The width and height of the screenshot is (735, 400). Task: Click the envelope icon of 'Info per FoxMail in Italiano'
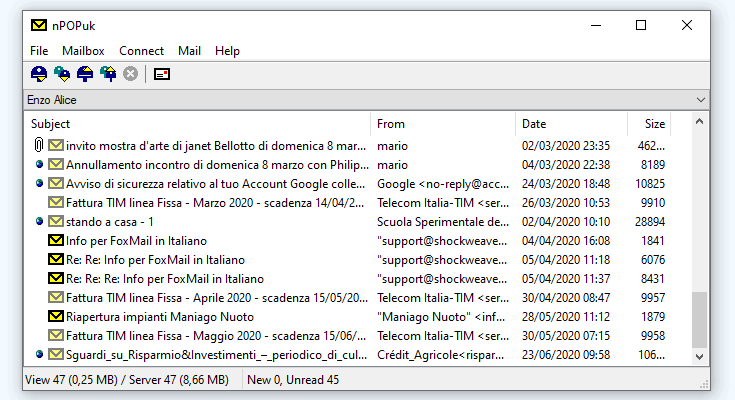(x=56, y=240)
